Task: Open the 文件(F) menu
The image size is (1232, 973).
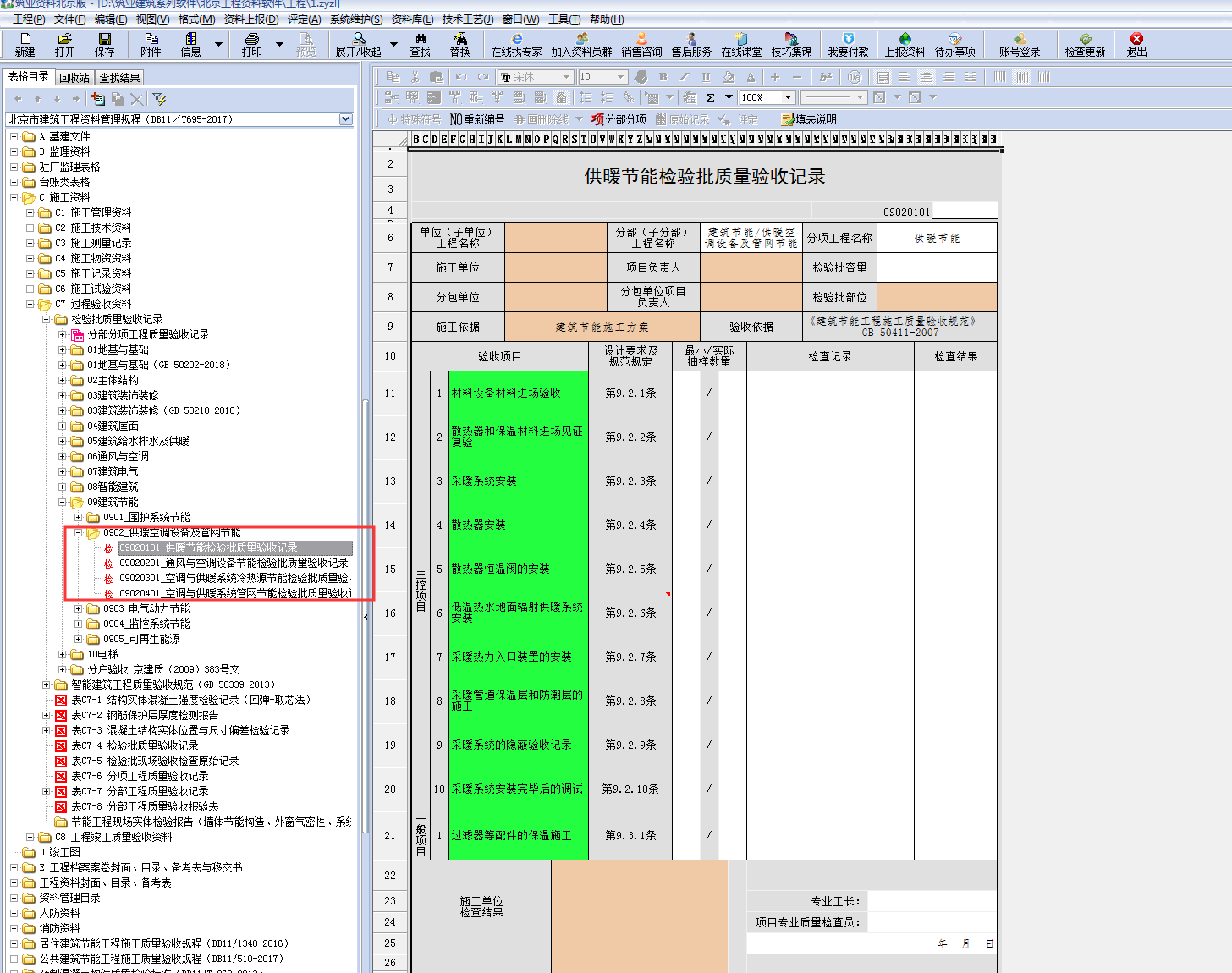Action: click(x=69, y=19)
